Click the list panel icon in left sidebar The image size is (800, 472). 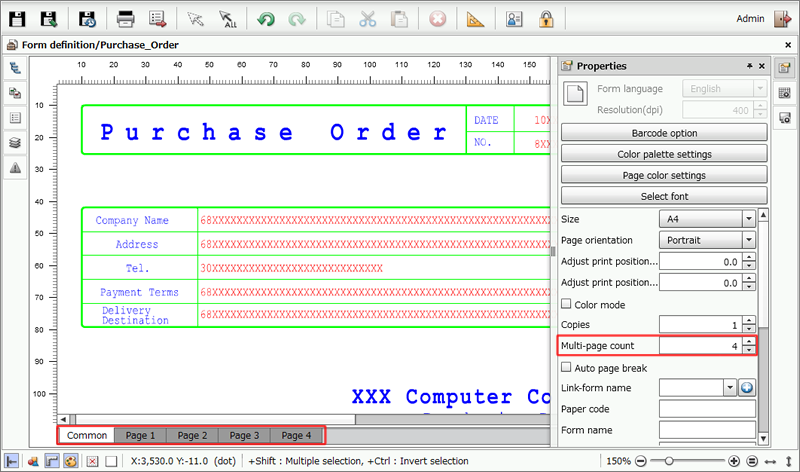[15, 118]
